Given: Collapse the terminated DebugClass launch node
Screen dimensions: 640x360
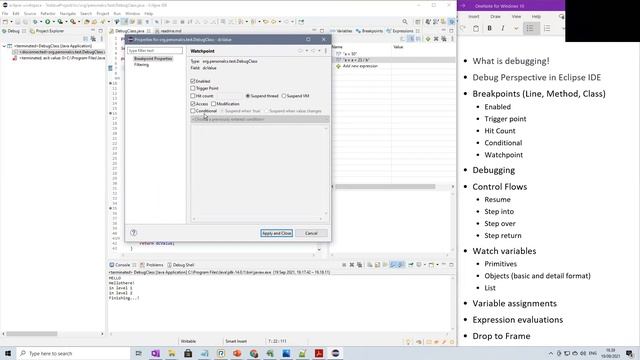Looking at the screenshot, I should tap(4, 46).
